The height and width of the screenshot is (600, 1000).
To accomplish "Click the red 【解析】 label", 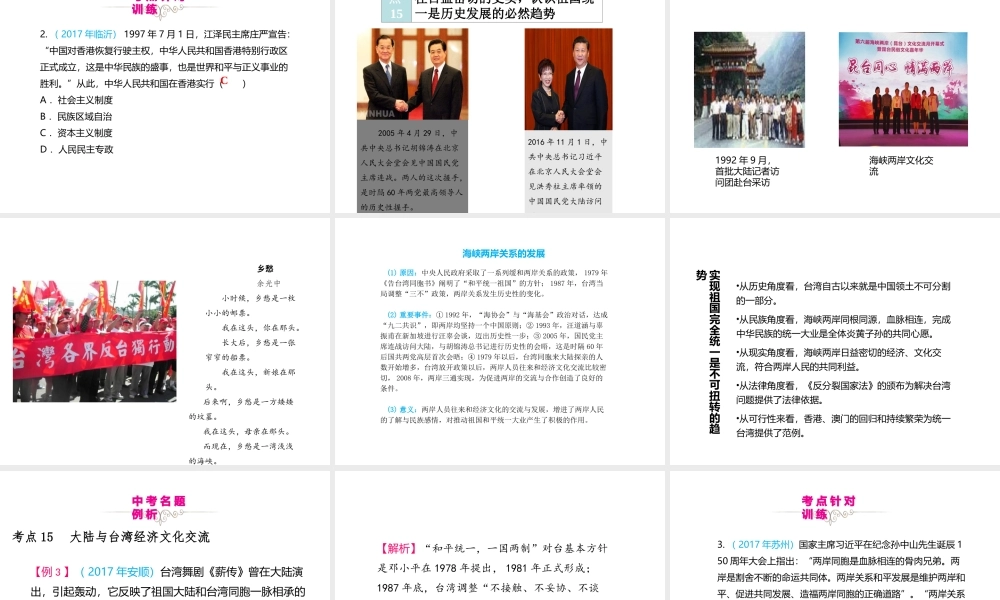I will click(x=398, y=548).
